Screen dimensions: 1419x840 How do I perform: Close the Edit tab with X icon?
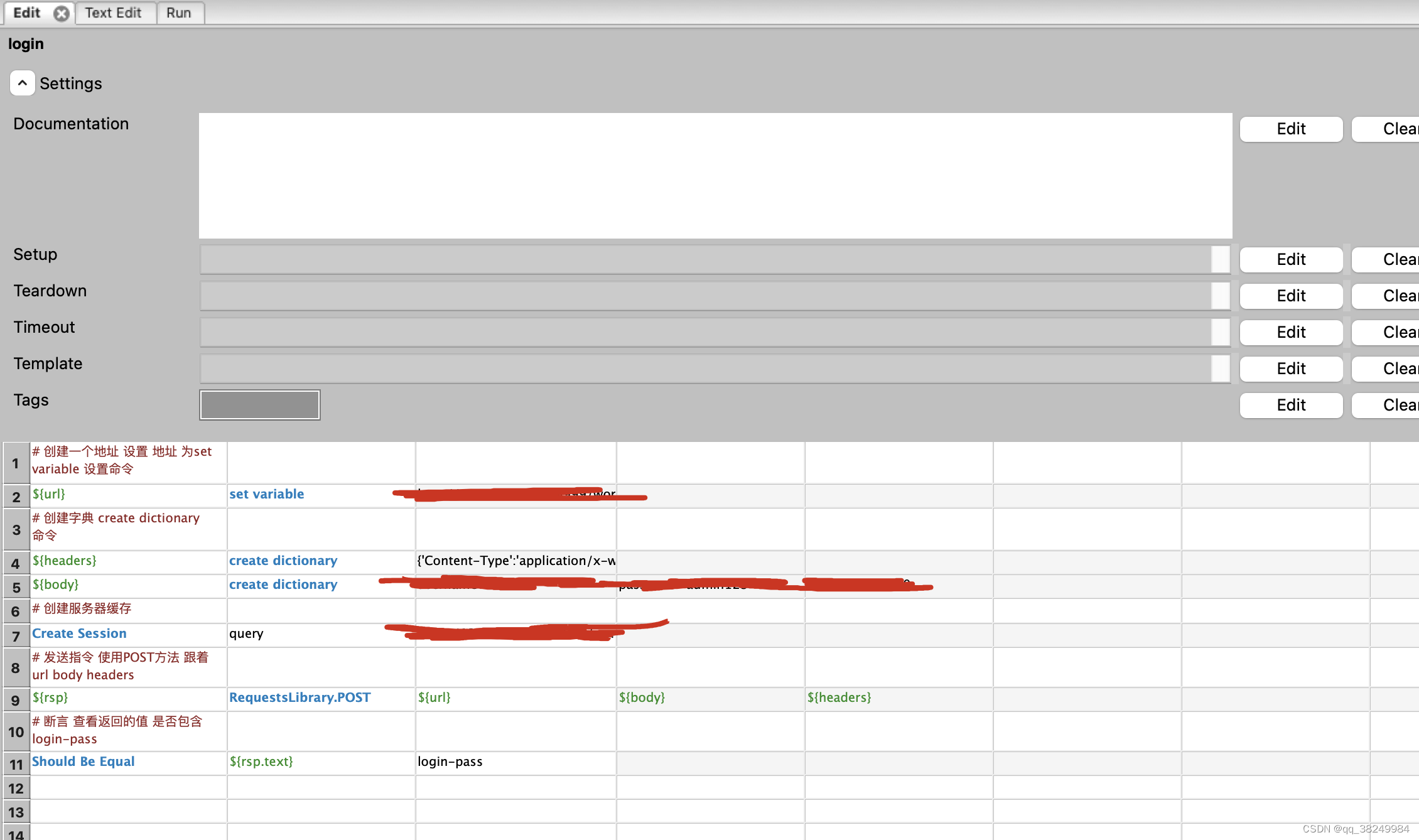(x=61, y=13)
